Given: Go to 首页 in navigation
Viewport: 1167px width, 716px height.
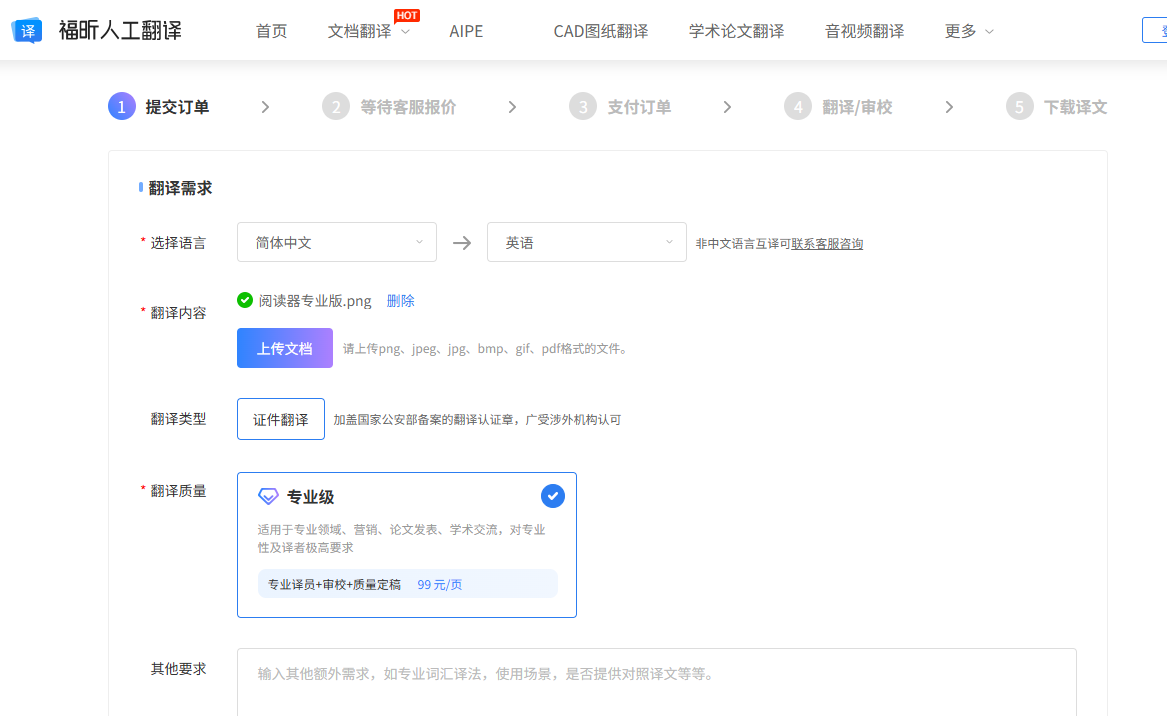Looking at the screenshot, I should [271, 31].
